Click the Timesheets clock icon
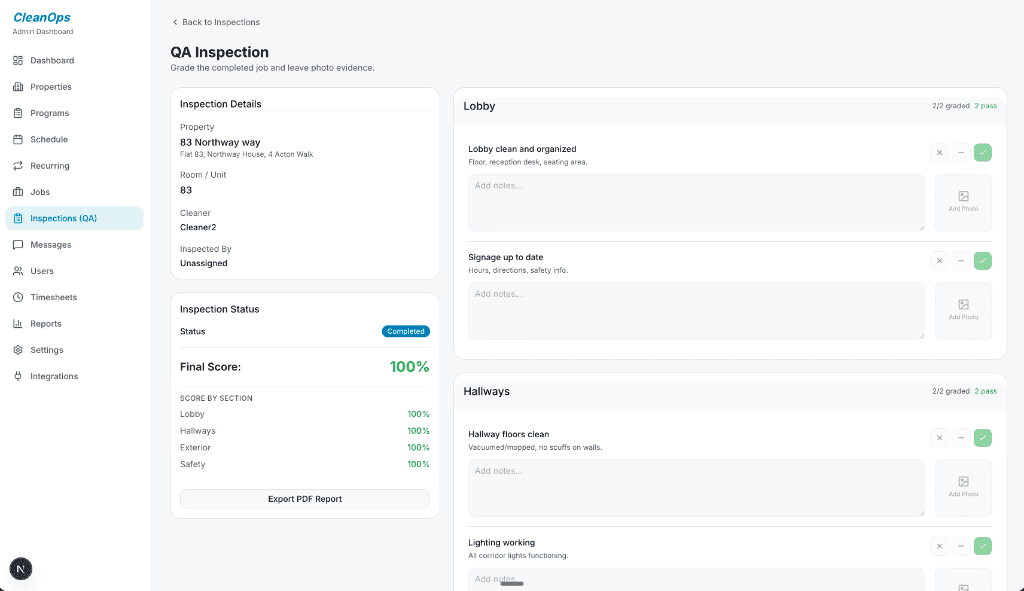1024x591 pixels. pos(18,298)
